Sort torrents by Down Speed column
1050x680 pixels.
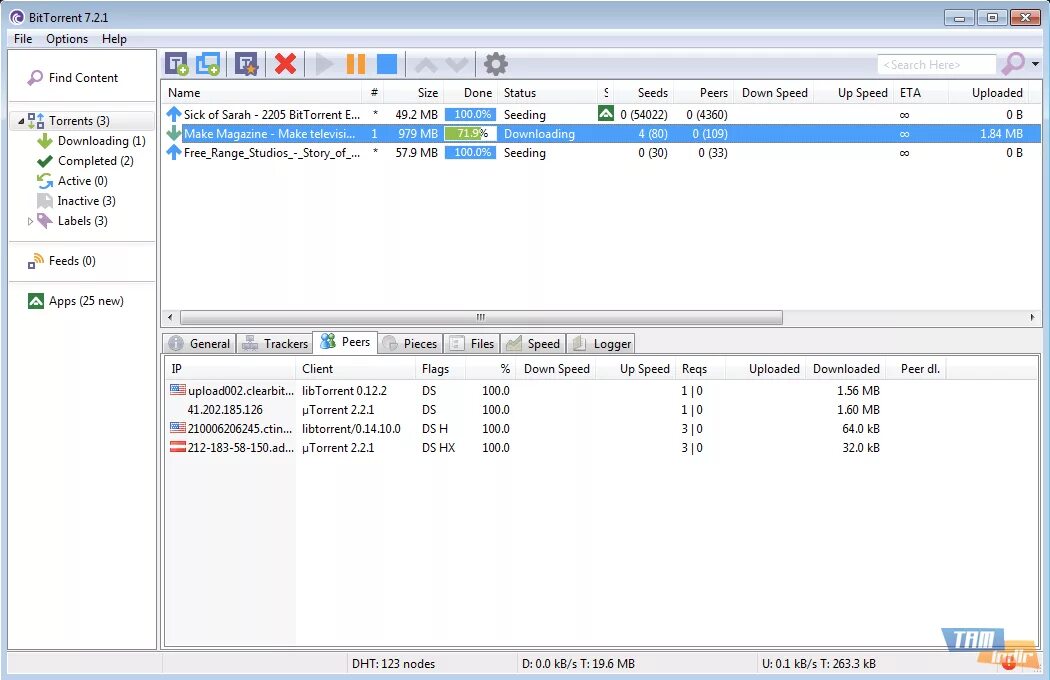coord(774,93)
